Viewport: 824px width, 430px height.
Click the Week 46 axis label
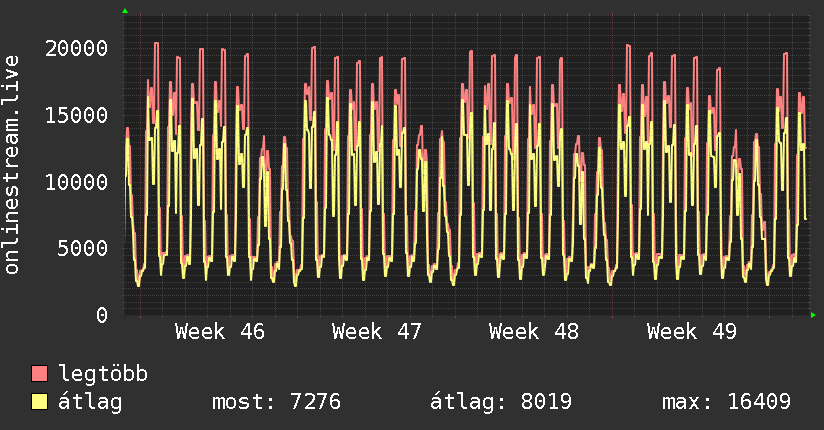coord(220,331)
